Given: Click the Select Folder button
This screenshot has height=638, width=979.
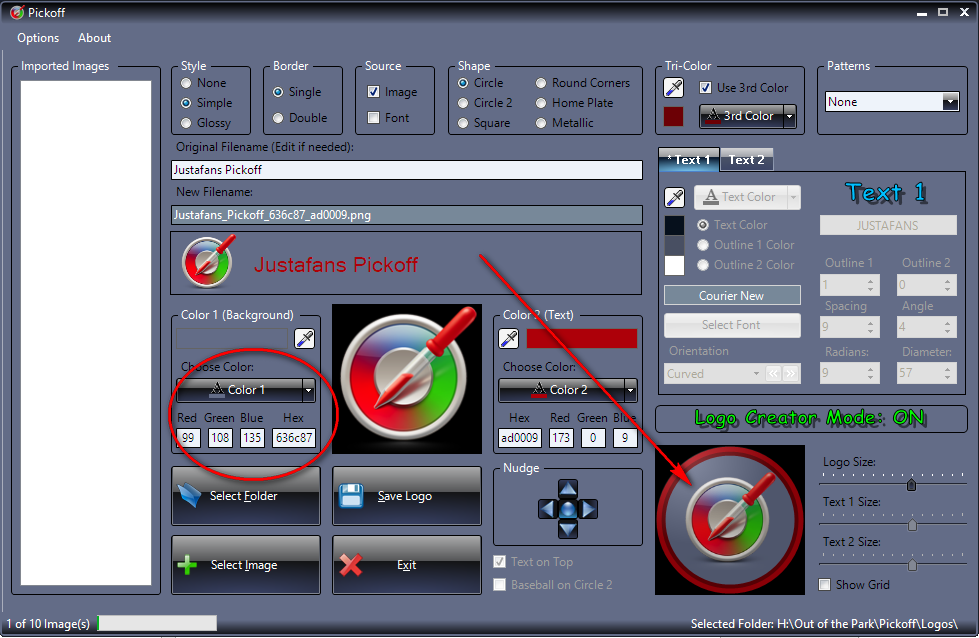Looking at the screenshot, I should coord(245,496).
